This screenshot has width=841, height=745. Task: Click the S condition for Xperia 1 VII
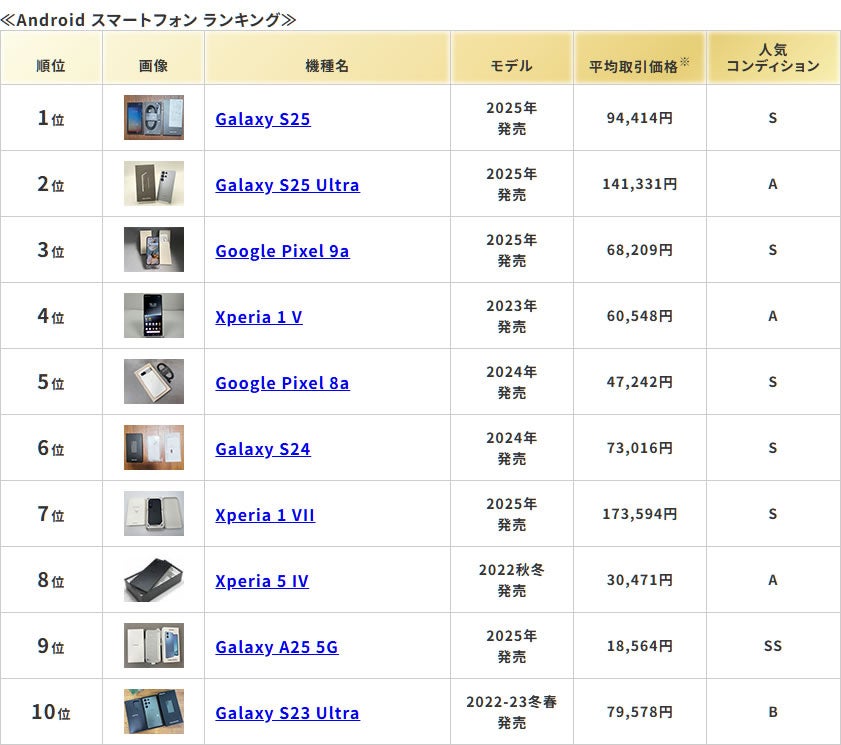click(773, 514)
